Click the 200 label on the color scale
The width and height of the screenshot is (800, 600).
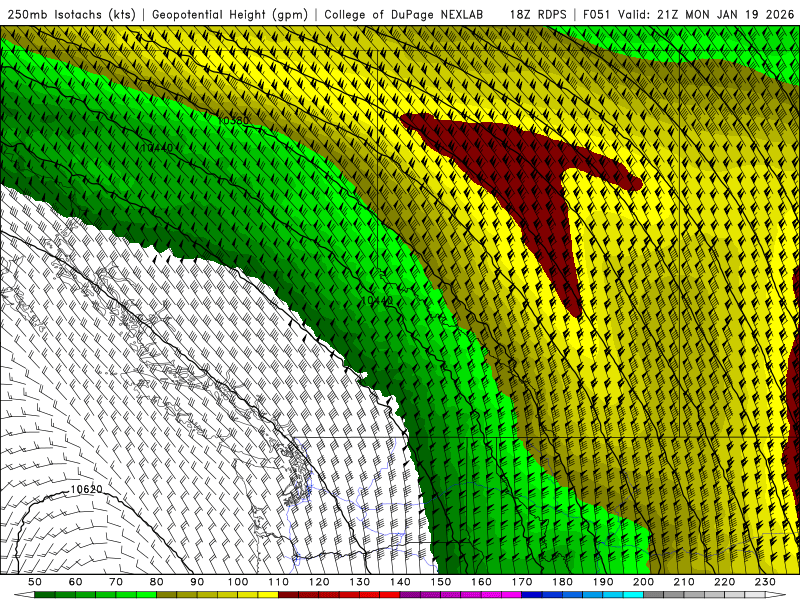click(x=643, y=582)
